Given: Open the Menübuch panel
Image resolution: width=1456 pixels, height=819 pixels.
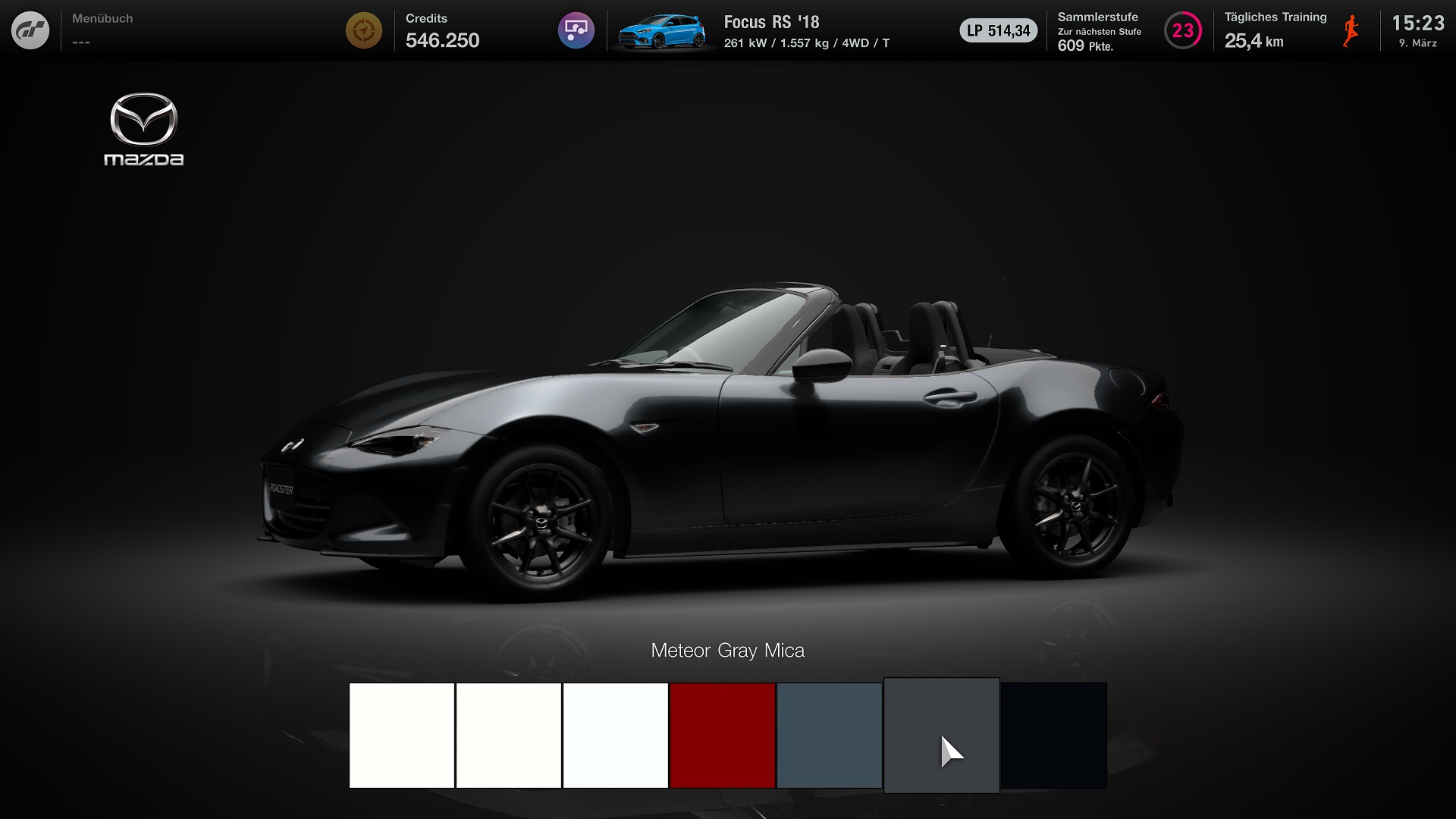Looking at the screenshot, I should tap(102, 30).
